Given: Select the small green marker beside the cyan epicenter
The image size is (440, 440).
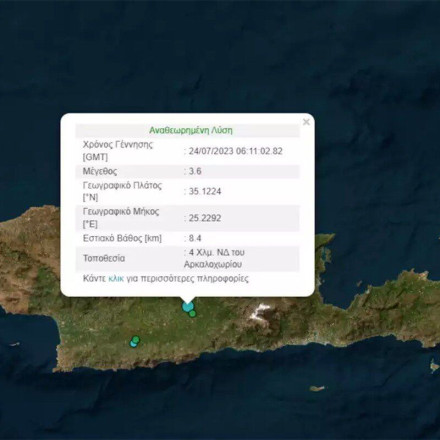Looking at the screenshot, I should (x=192, y=313).
